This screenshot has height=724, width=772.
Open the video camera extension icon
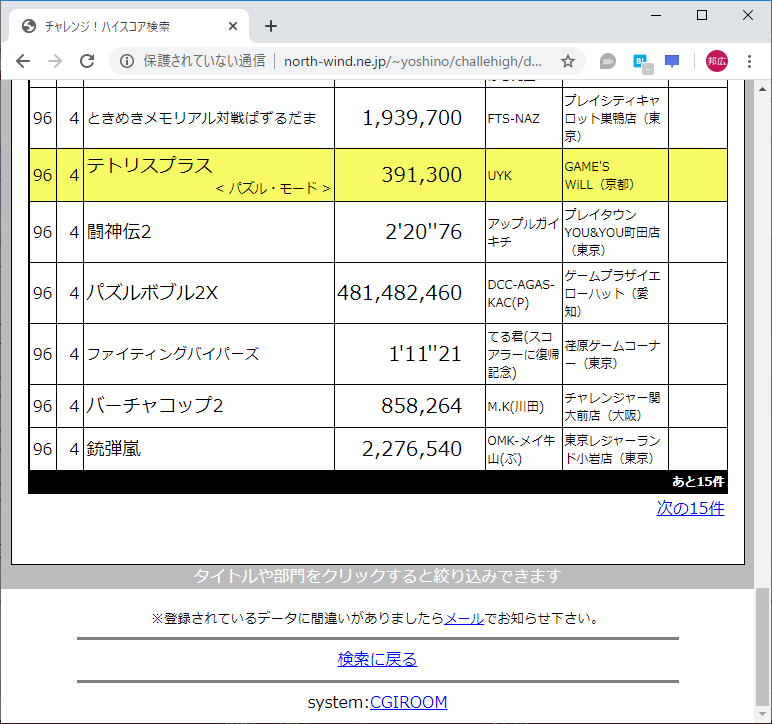click(x=608, y=61)
